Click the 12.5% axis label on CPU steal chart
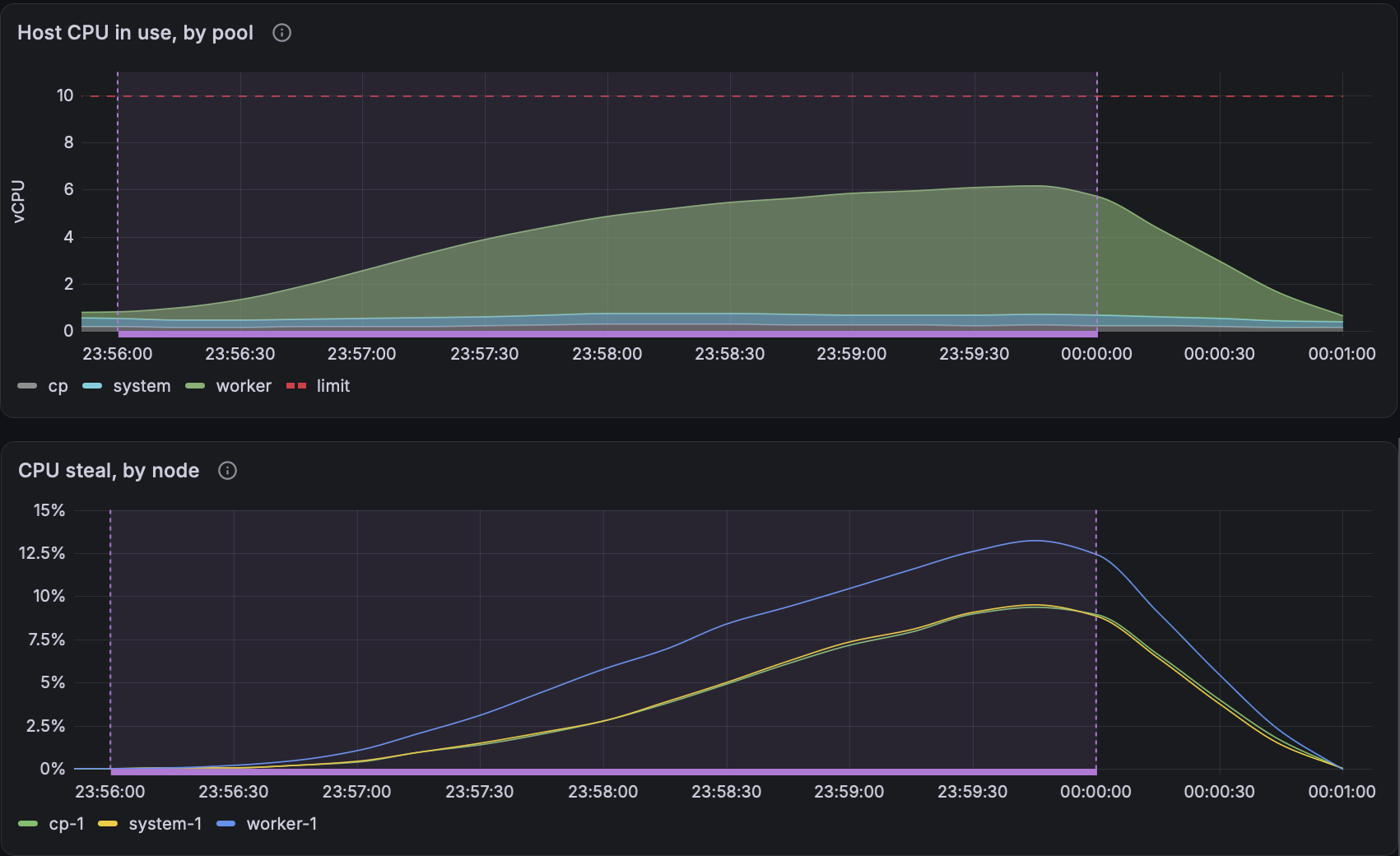 click(42, 553)
